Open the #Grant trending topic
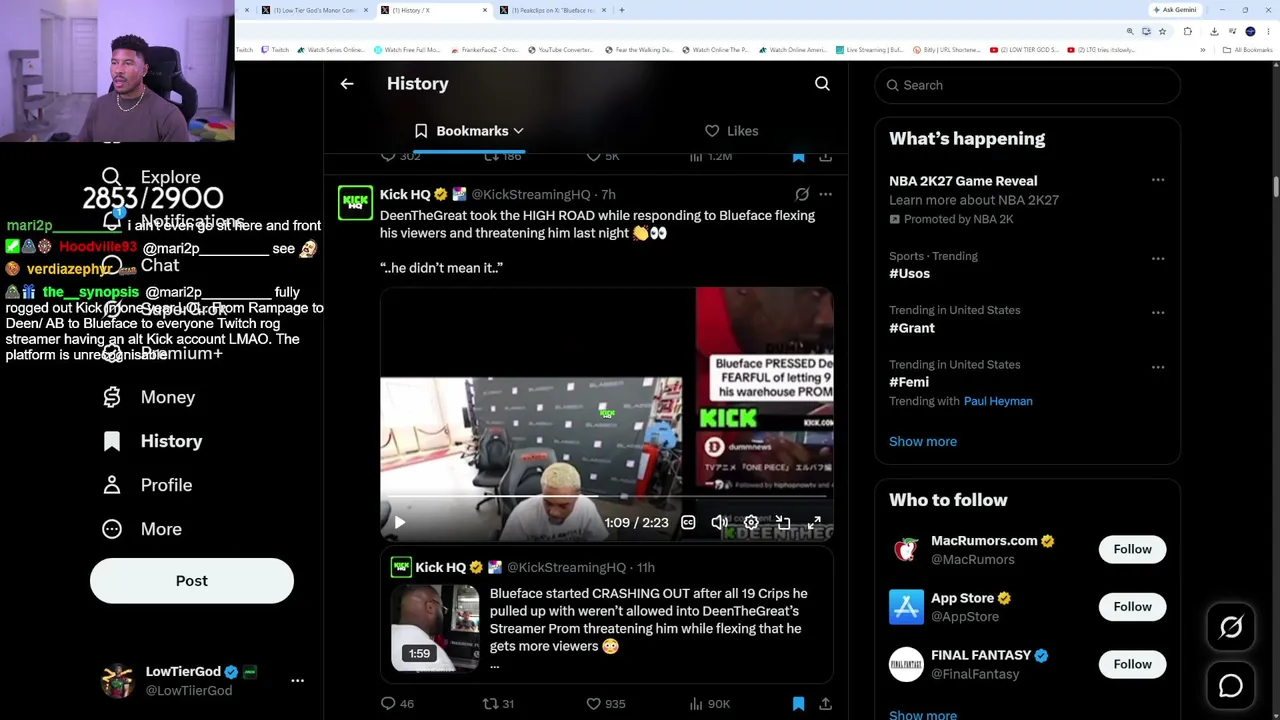Image resolution: width=1280 pixels, height=720 pixels. coord(912,328)
